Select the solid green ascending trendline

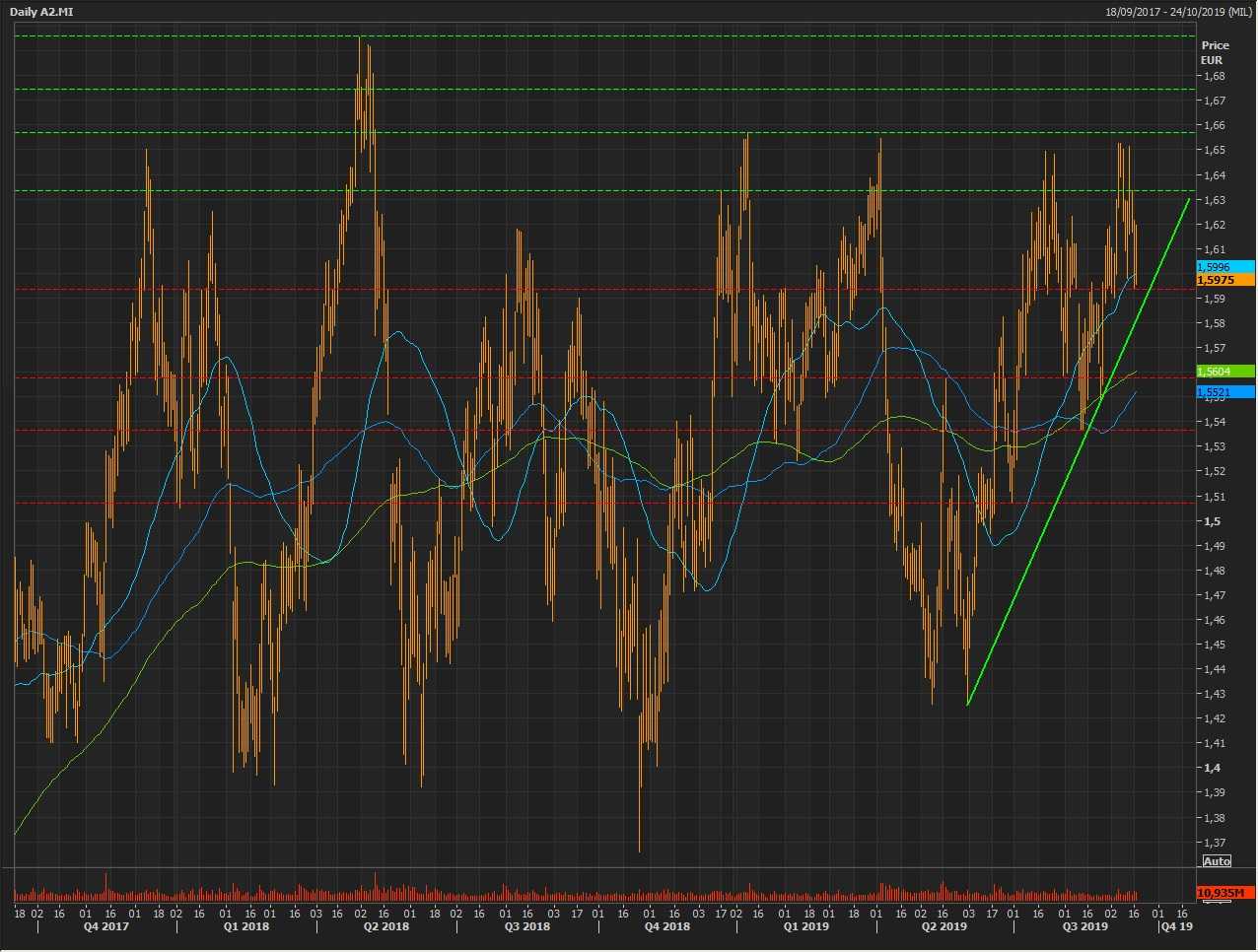[x=1078, y=451]
